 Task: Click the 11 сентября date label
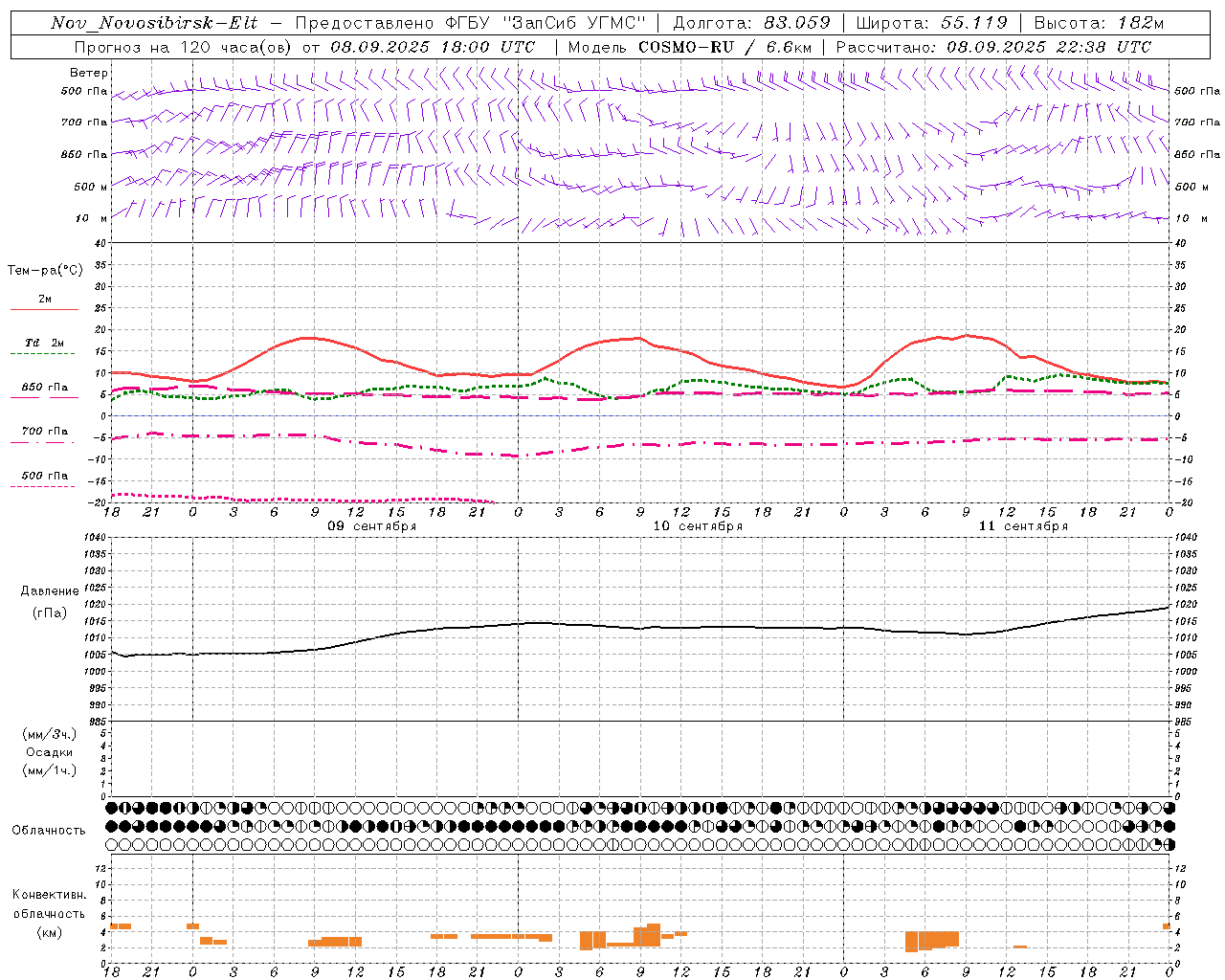point(1023,526)
